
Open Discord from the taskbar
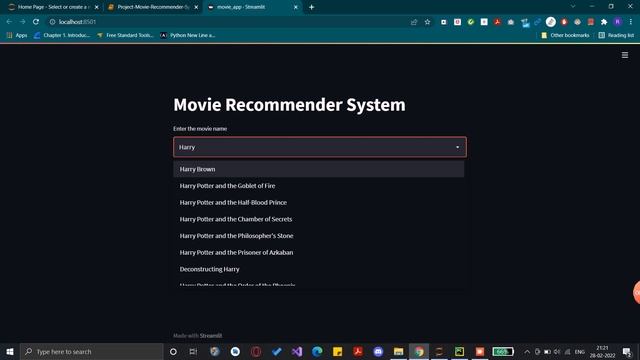[x=378, y=351]
